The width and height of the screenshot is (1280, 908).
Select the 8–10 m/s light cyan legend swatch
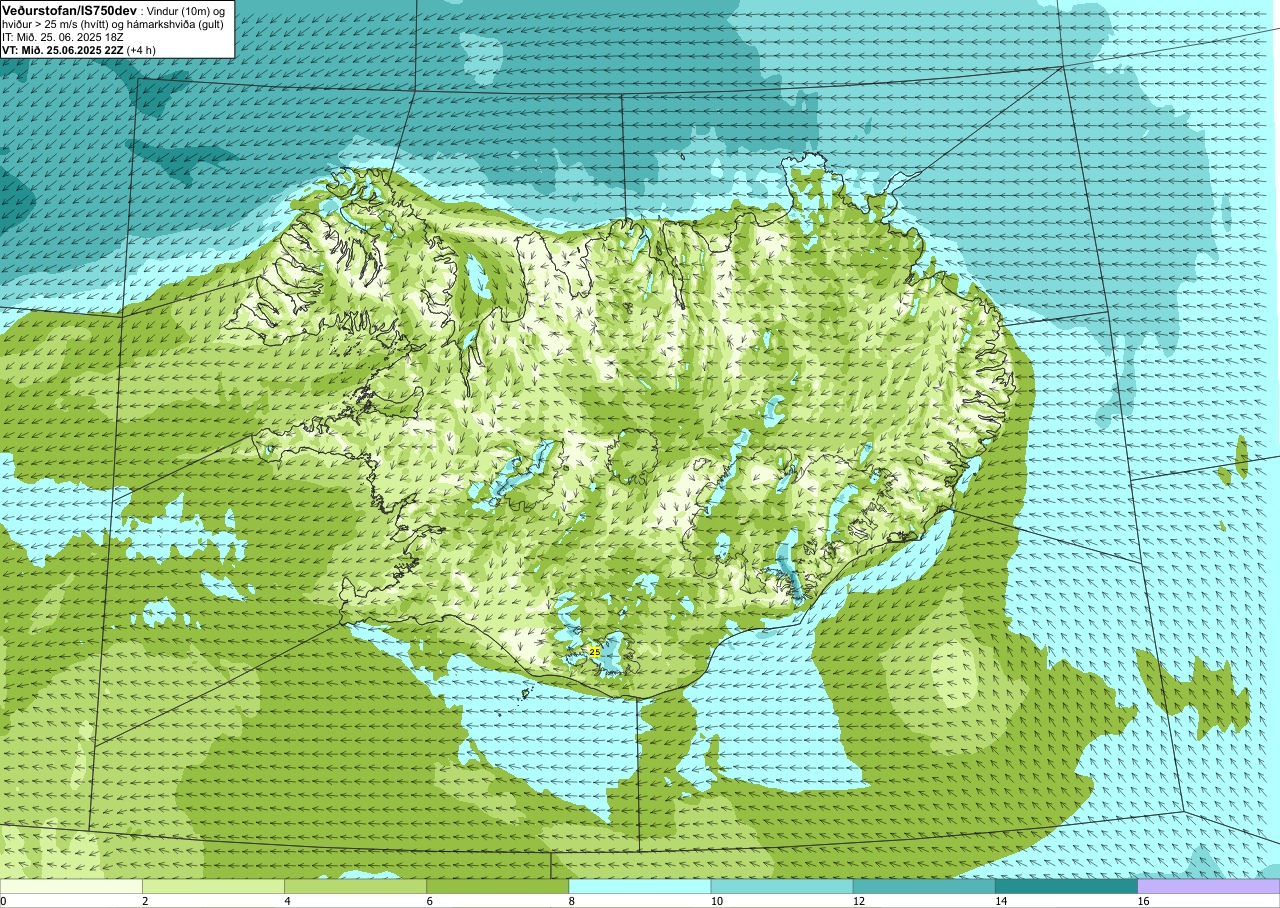tap(640, 886)
